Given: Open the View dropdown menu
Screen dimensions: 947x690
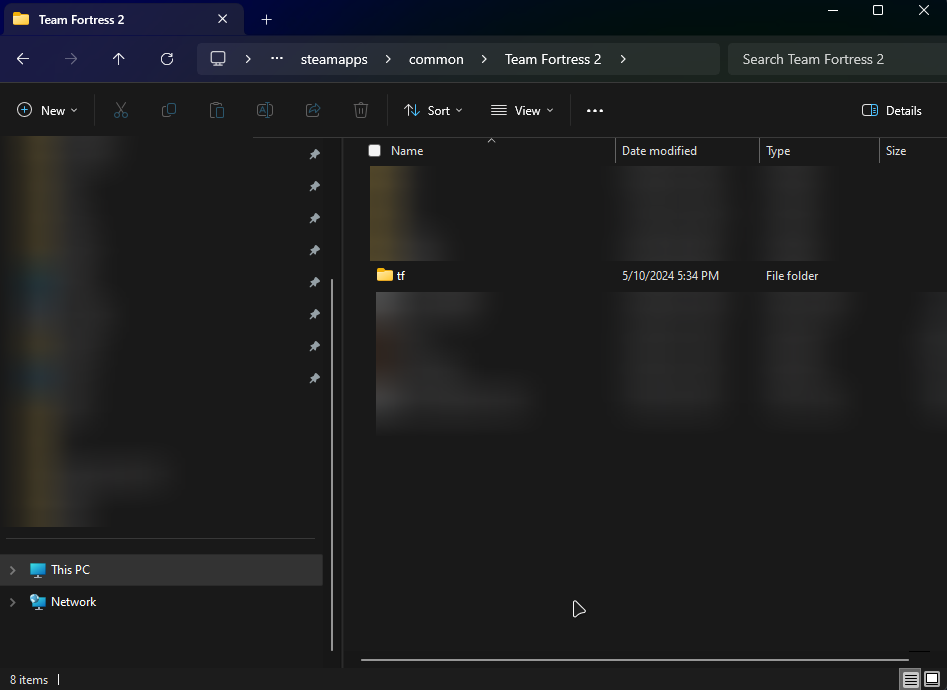Looking at the screenshot, I should (522, 111).
